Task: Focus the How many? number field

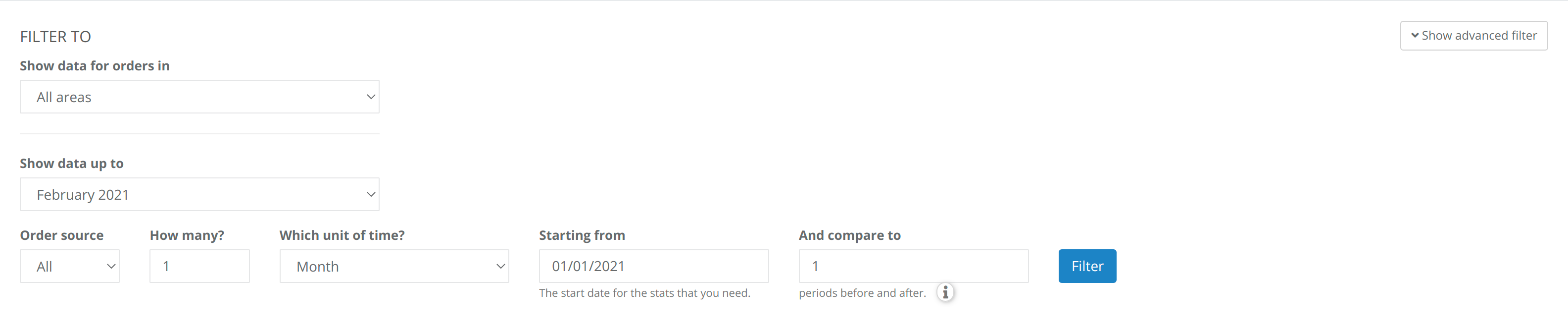Action: click(199, 266)
